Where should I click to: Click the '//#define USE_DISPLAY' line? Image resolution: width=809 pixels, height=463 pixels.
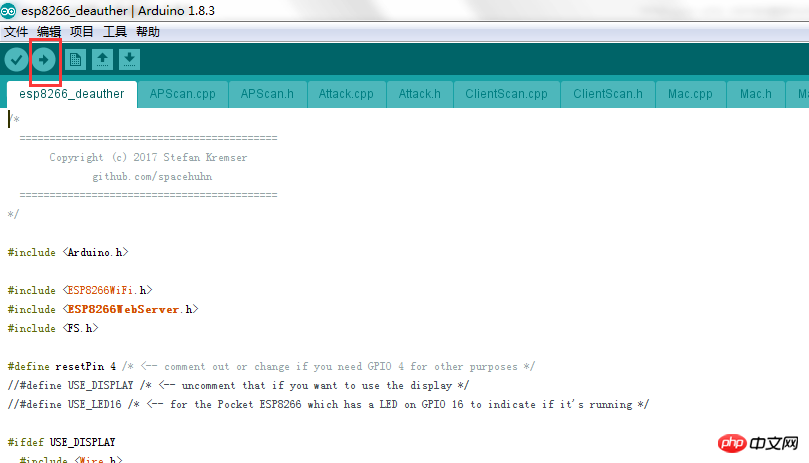coord(238,386)
